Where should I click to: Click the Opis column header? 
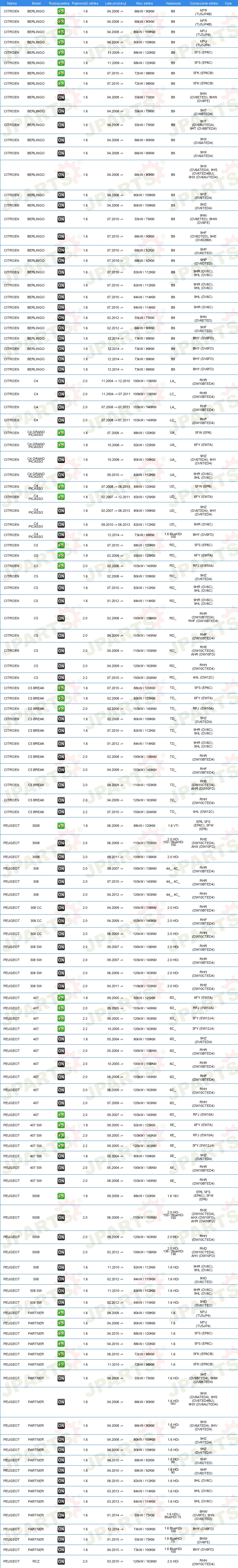pos(228,3)
